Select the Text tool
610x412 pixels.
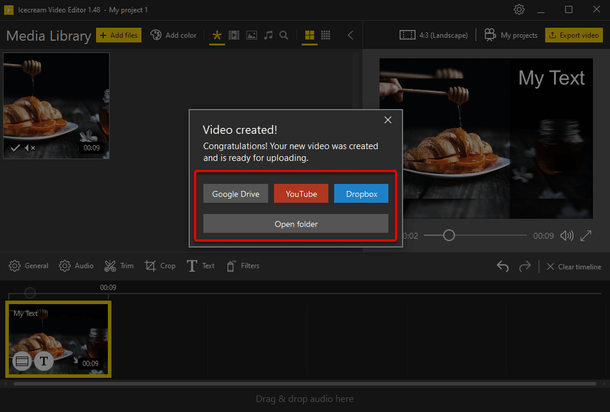(200, 266)
